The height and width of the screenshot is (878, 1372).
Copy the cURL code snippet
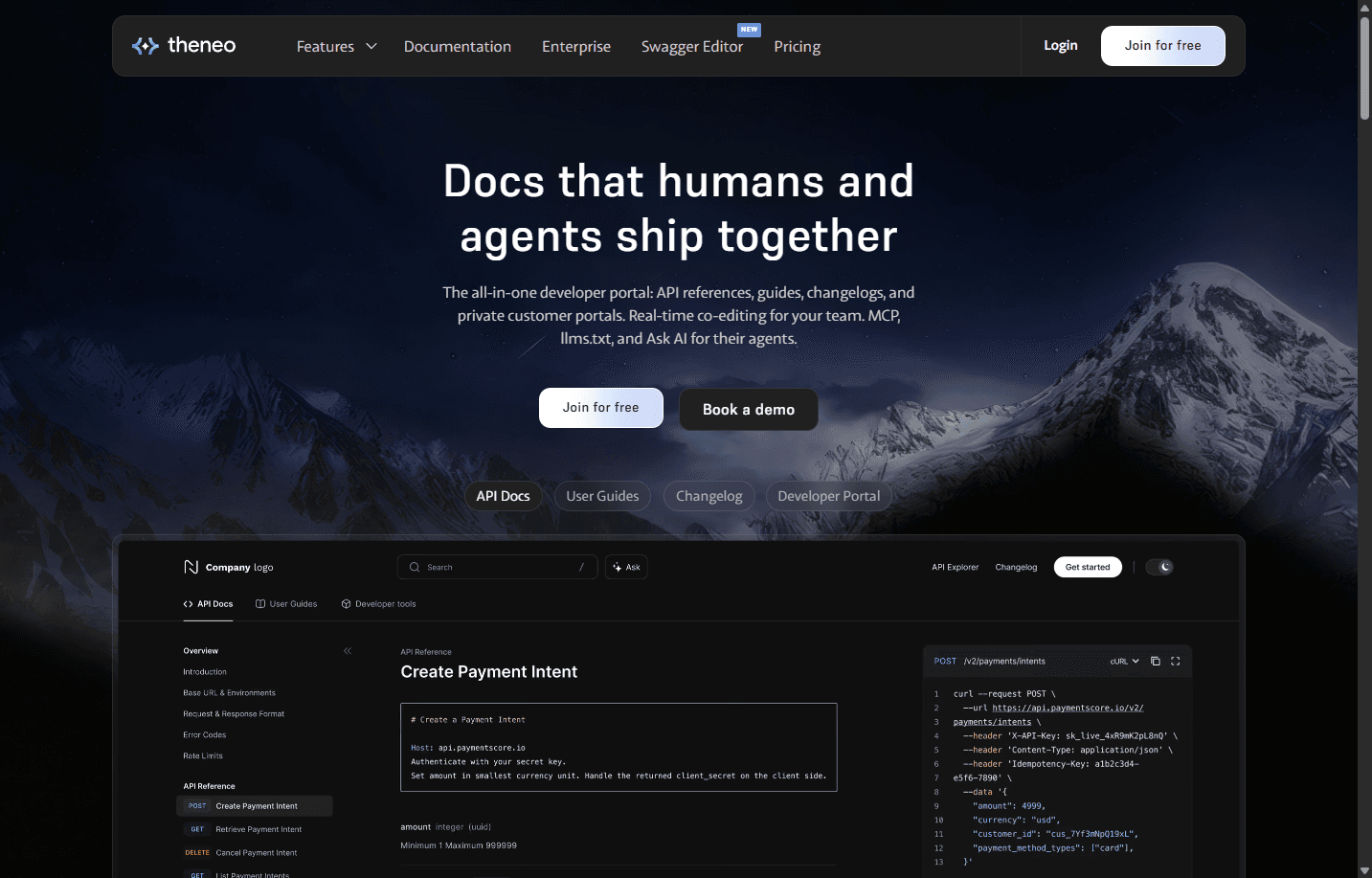point(1156,661)
